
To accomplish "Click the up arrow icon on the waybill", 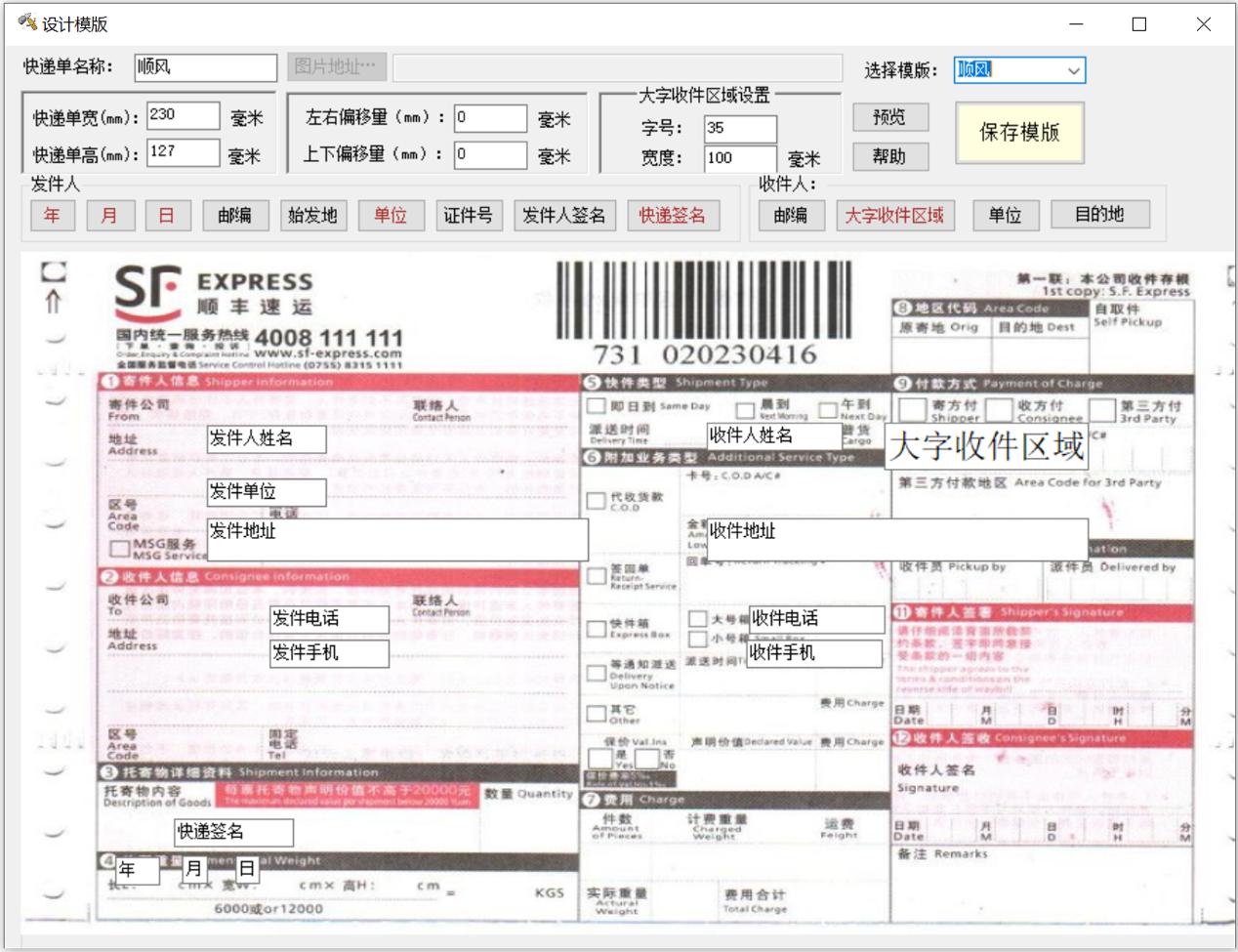I will tap(54, 302).
